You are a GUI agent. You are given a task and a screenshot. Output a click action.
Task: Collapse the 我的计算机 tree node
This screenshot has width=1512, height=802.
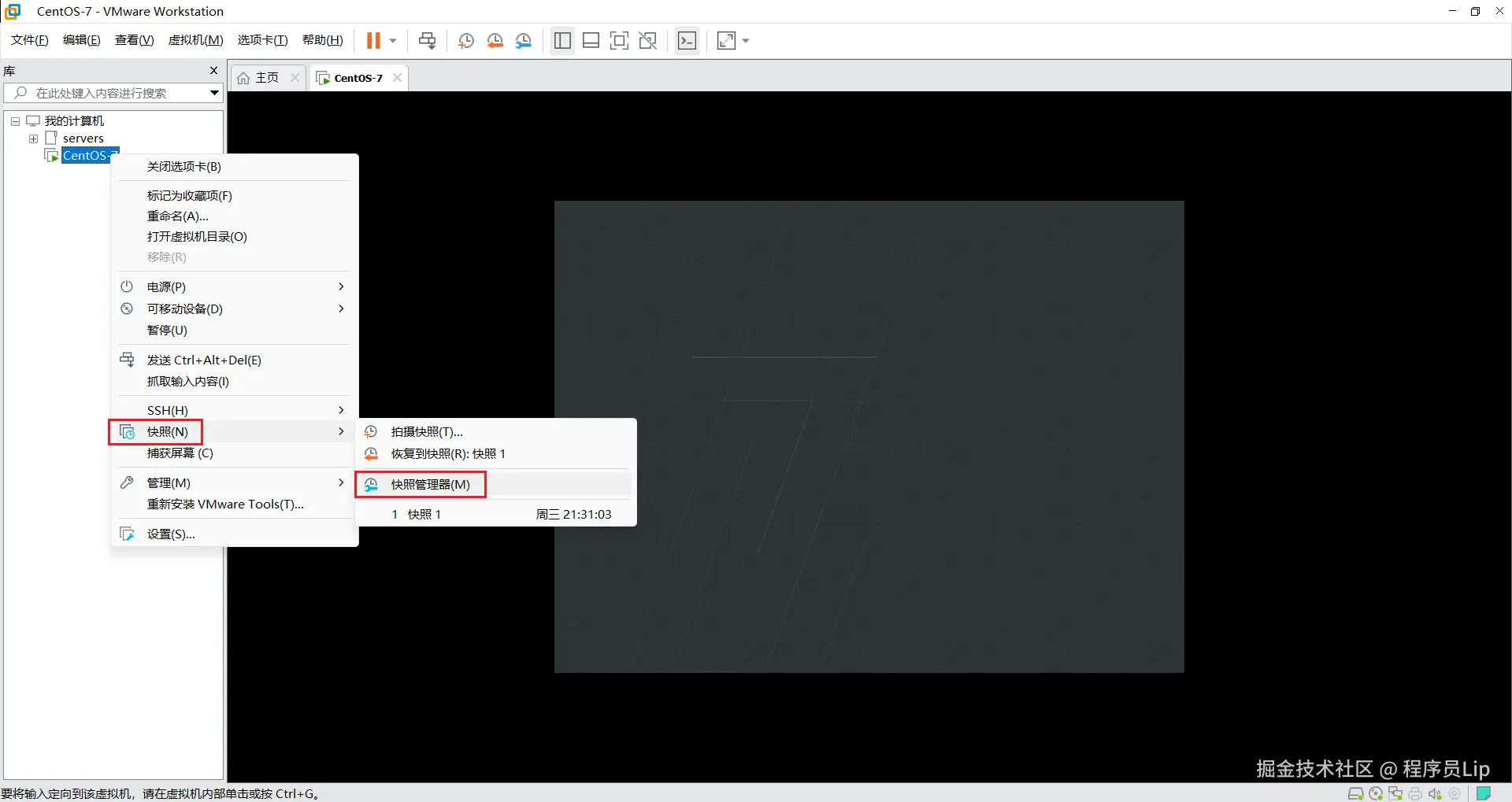click(15, 121)
